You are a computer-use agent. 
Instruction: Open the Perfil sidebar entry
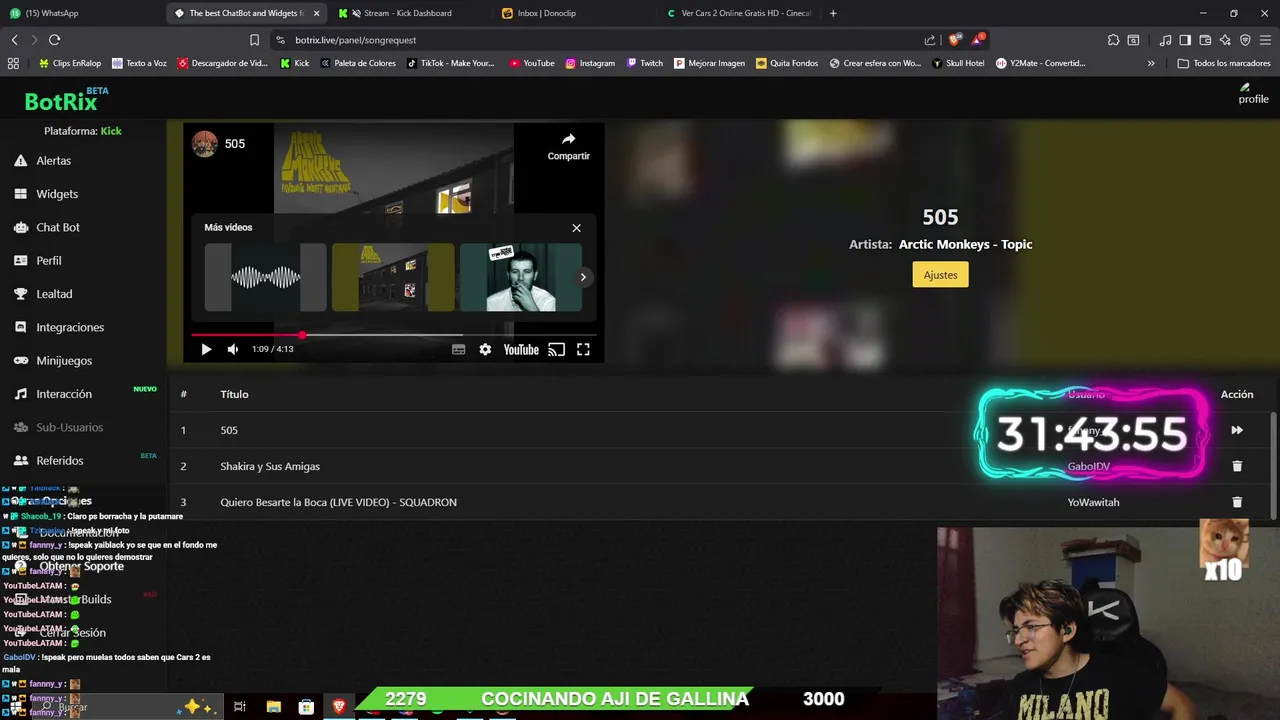click(x=49, y=260)
